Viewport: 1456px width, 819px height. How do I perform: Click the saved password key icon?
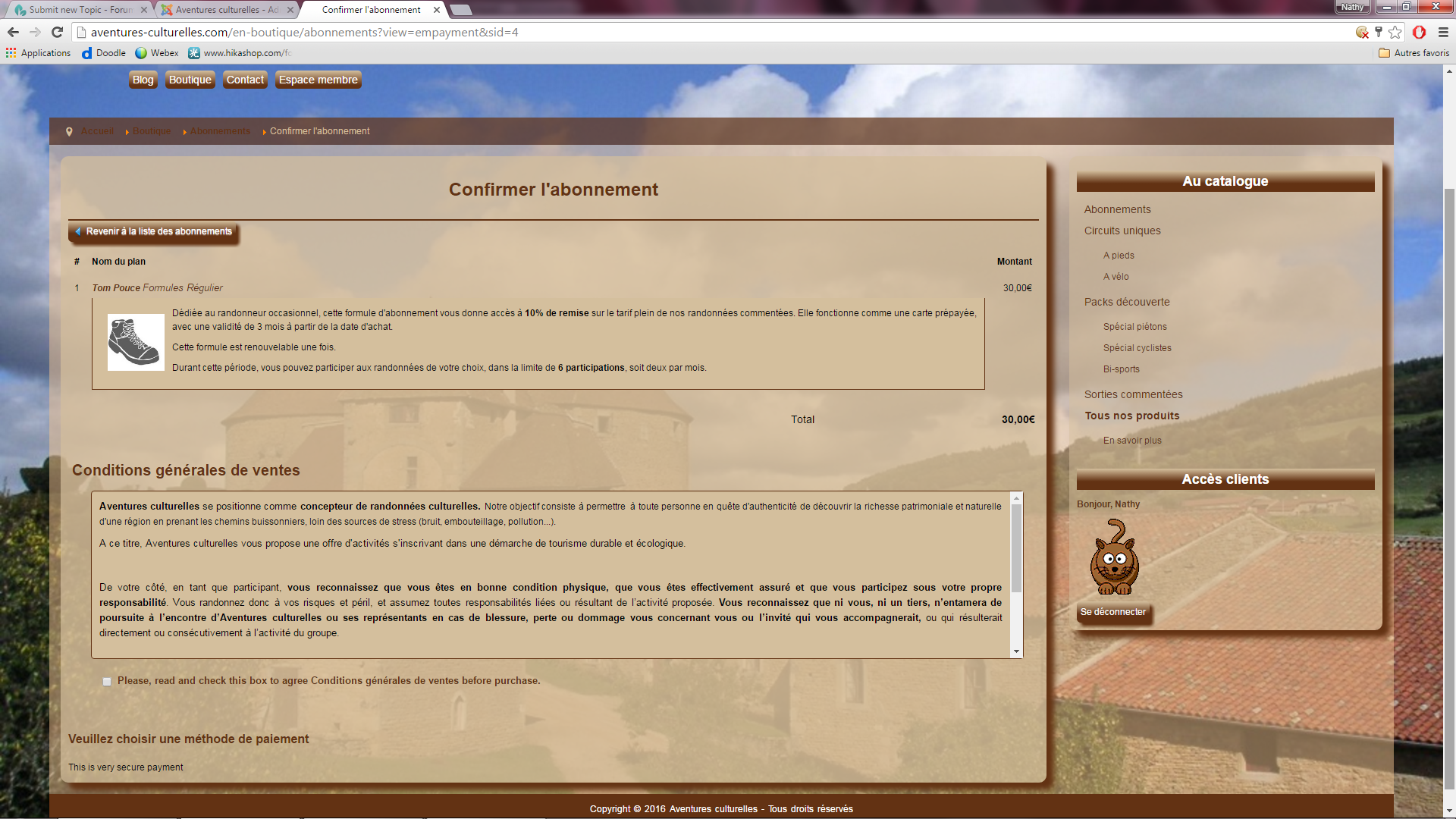tap(1379, 32)
